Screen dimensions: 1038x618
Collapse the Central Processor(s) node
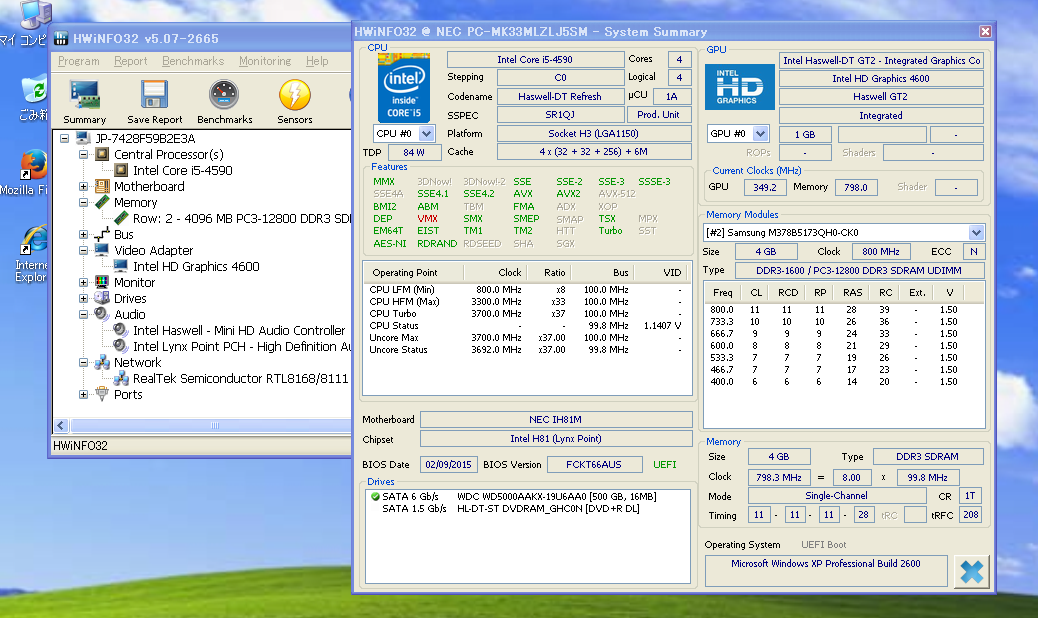click(x=83, y=154)
